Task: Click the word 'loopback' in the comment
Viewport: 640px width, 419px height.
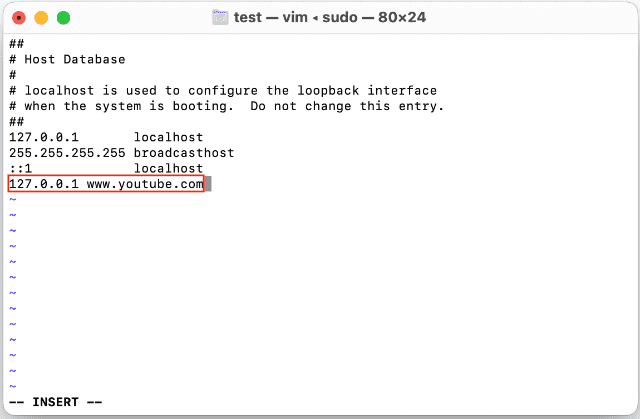Action: (328, 91)
